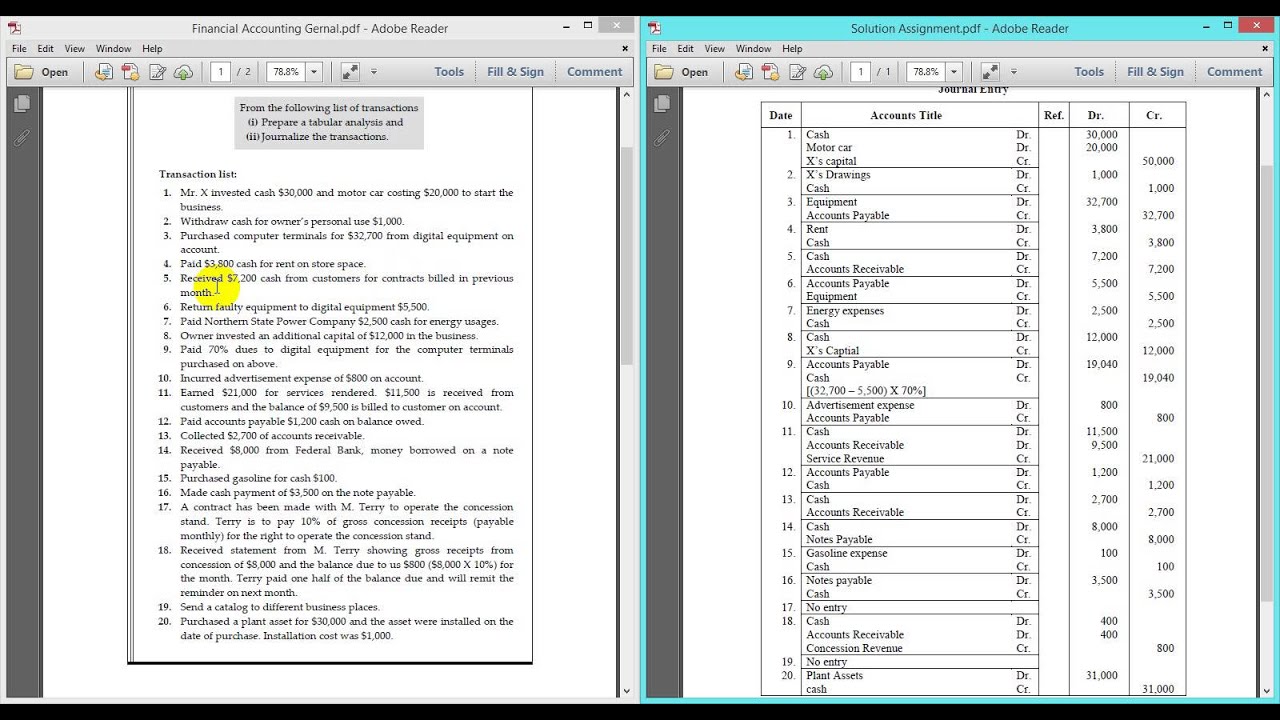This screenshot has width=1280, height=720.
Task: Open Window menu in Solution Assignment window
Action: [754, 48]
